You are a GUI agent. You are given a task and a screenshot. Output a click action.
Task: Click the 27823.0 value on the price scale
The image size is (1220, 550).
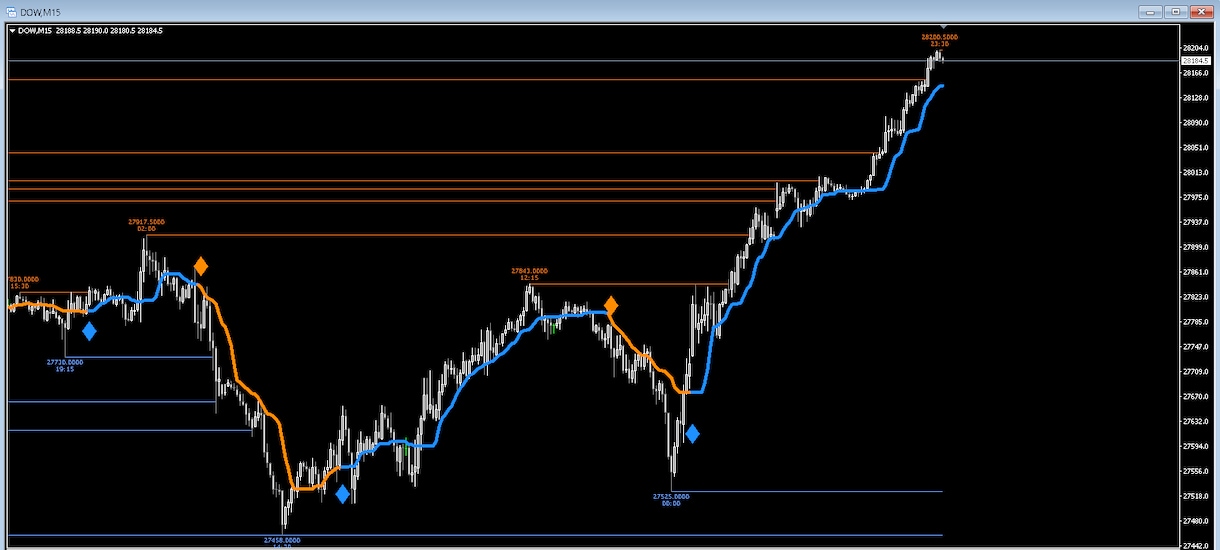click(x=1195, y=297)
